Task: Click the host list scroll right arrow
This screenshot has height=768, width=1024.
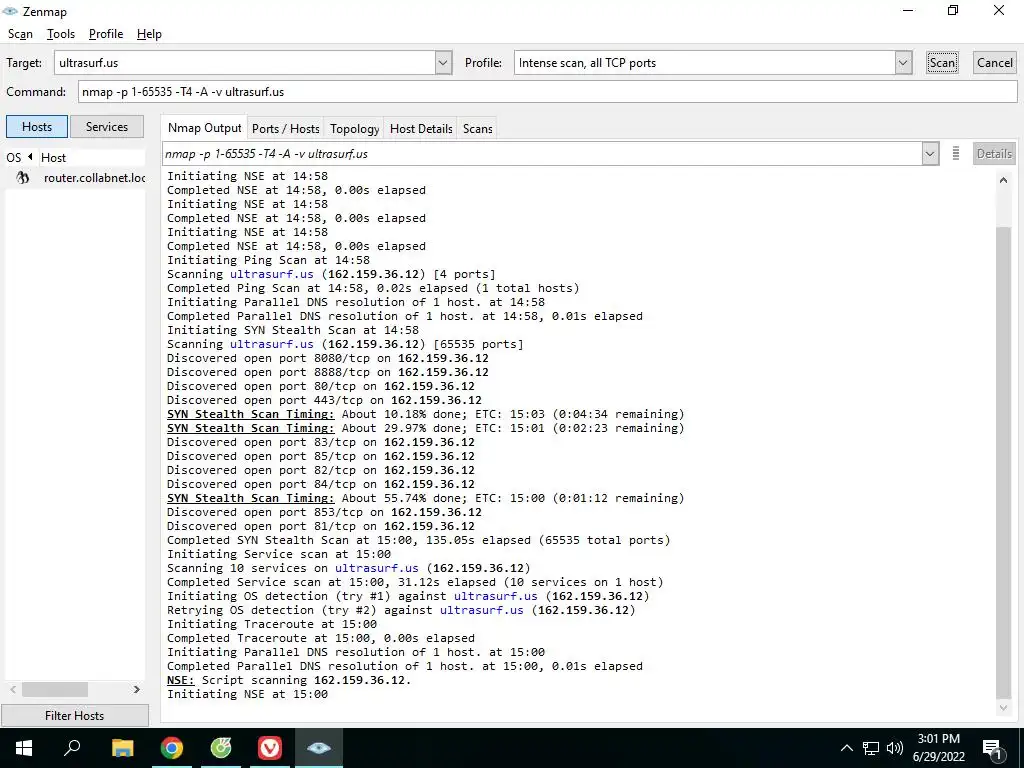Action: pyautogui.click(x=136, y=690)
